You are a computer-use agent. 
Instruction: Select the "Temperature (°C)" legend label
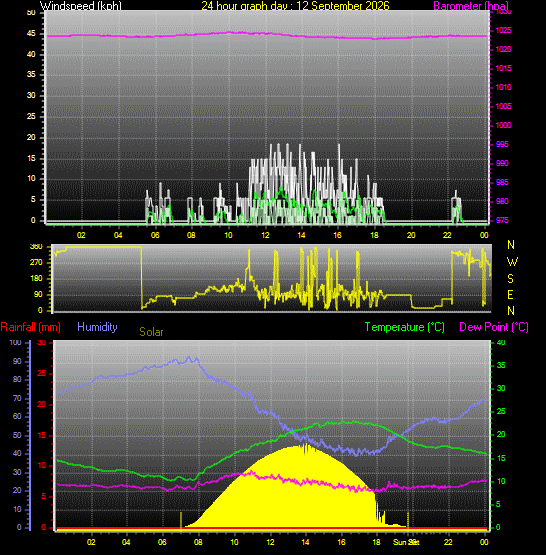tap(404, 327)
